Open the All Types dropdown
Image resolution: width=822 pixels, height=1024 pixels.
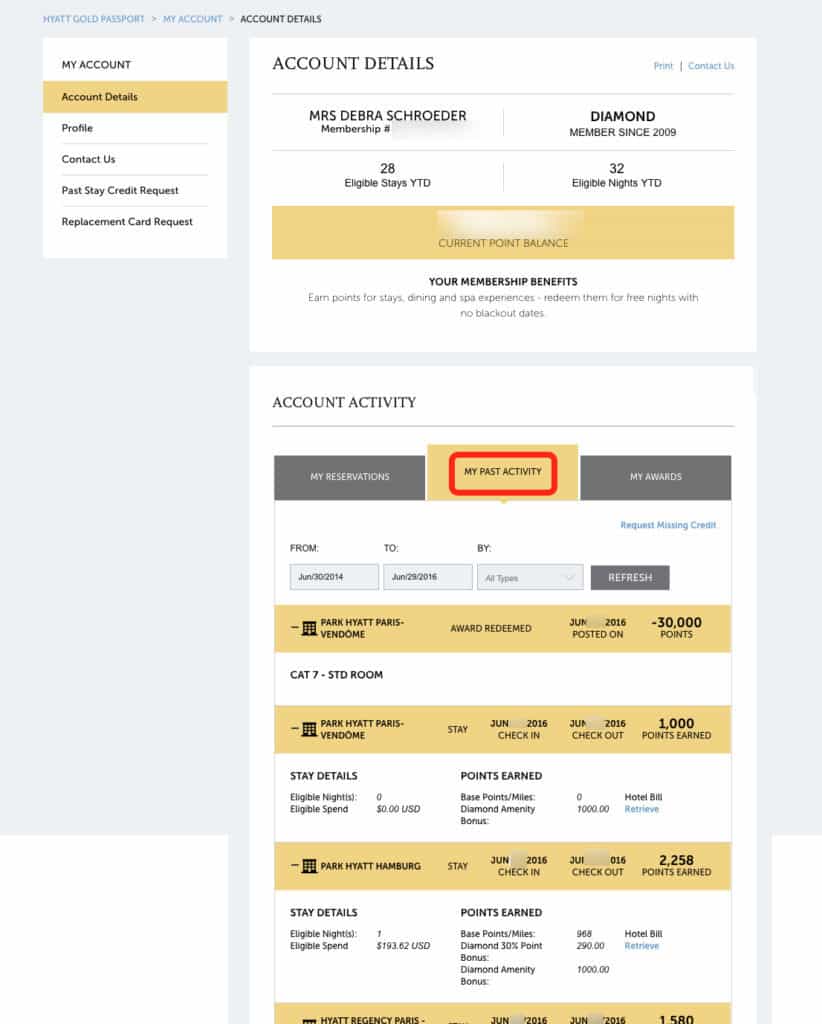tap(530, 577)
